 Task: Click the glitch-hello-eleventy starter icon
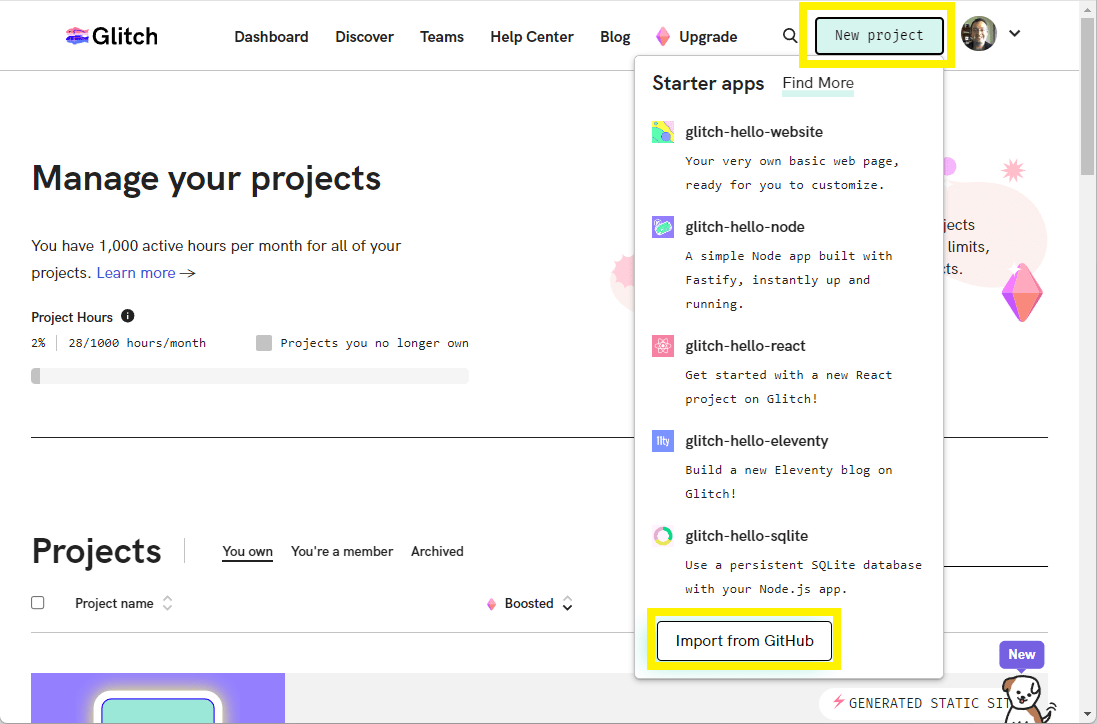(x=662, y=440)
